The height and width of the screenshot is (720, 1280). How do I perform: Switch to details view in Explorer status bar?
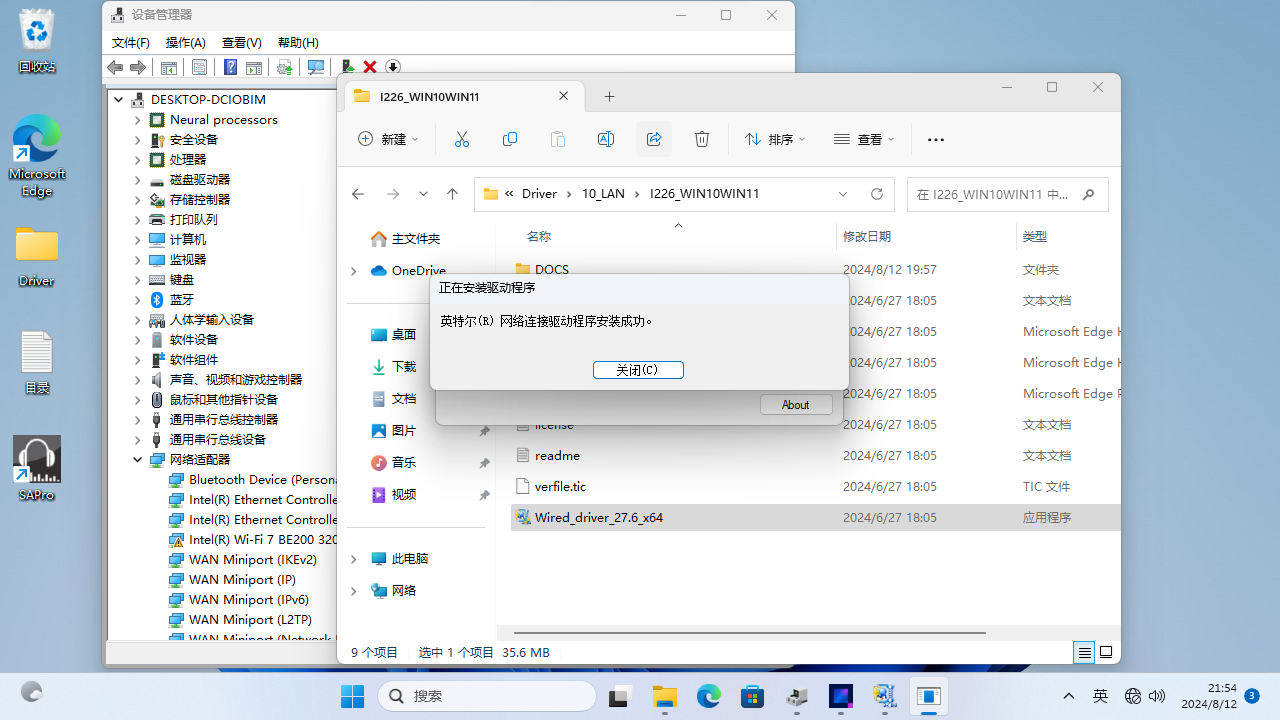(1084, 653)
